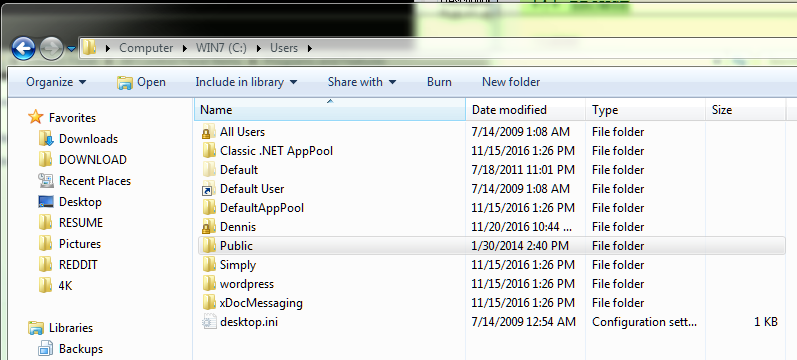Click the New folder button
This screenshot has height=360, width=797.
(x=511, y=82)
